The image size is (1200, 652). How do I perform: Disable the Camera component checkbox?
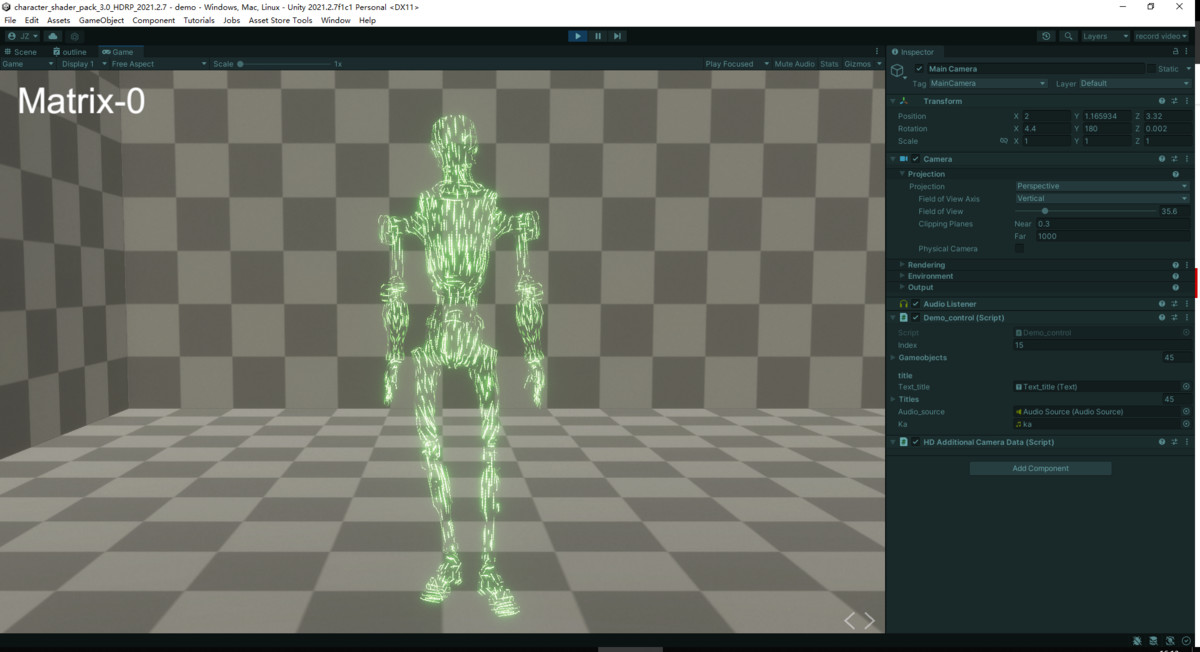tap(916, 158)
